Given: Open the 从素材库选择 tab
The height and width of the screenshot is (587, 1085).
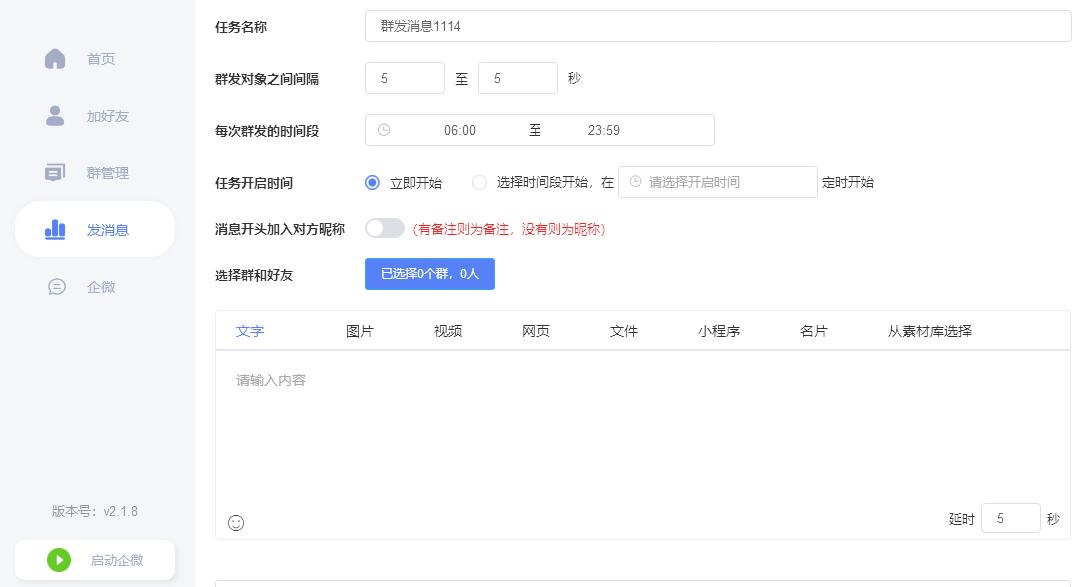Looking at the screenshot, I should 930,331.
